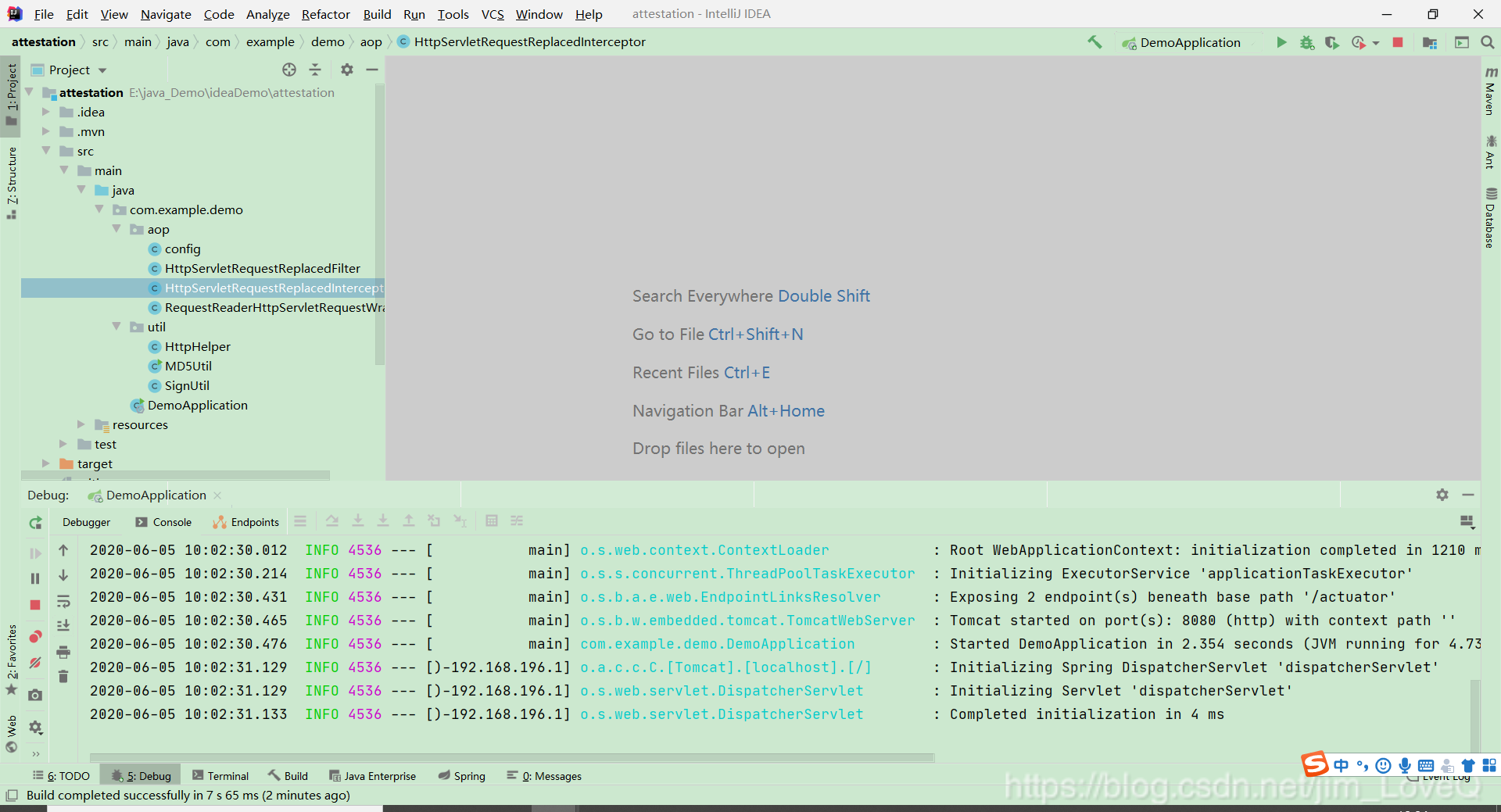1501x812 pixels.
Task: Click the thread dump camera icon
Action: click(35, 695)
